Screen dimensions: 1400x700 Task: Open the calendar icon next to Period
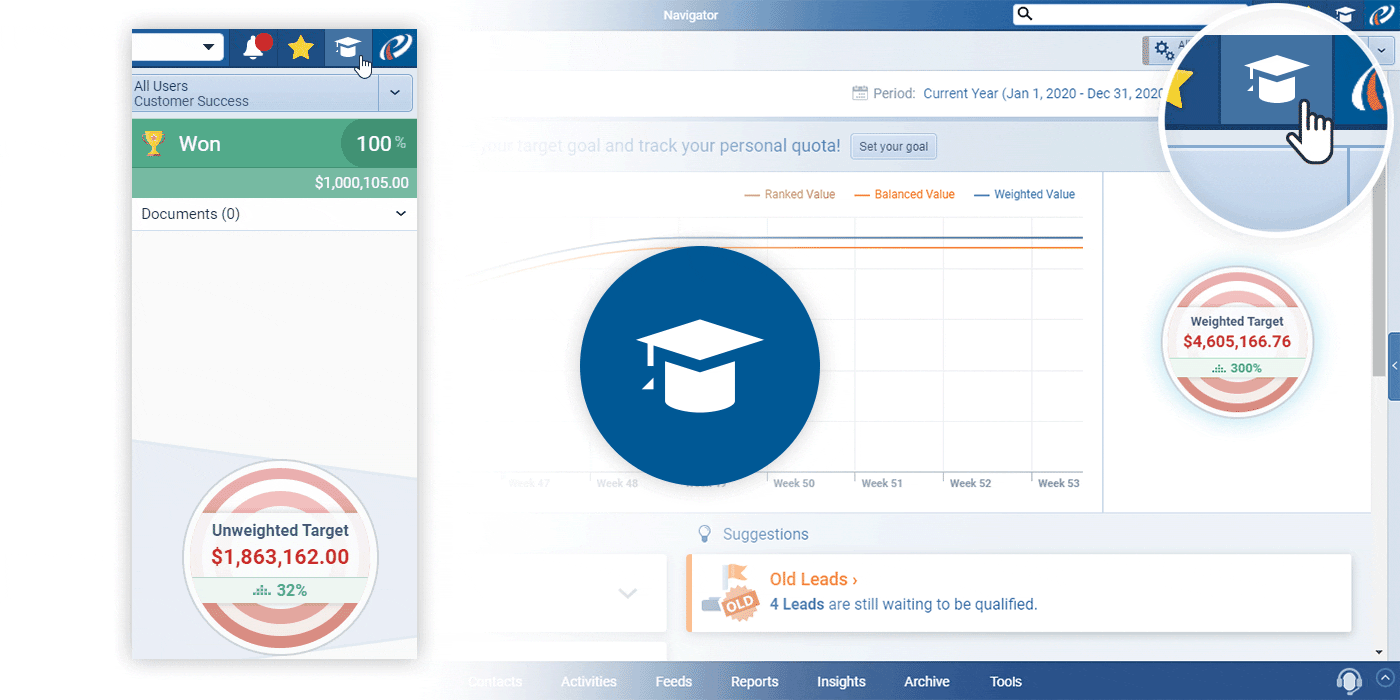[x=859, y=92]
